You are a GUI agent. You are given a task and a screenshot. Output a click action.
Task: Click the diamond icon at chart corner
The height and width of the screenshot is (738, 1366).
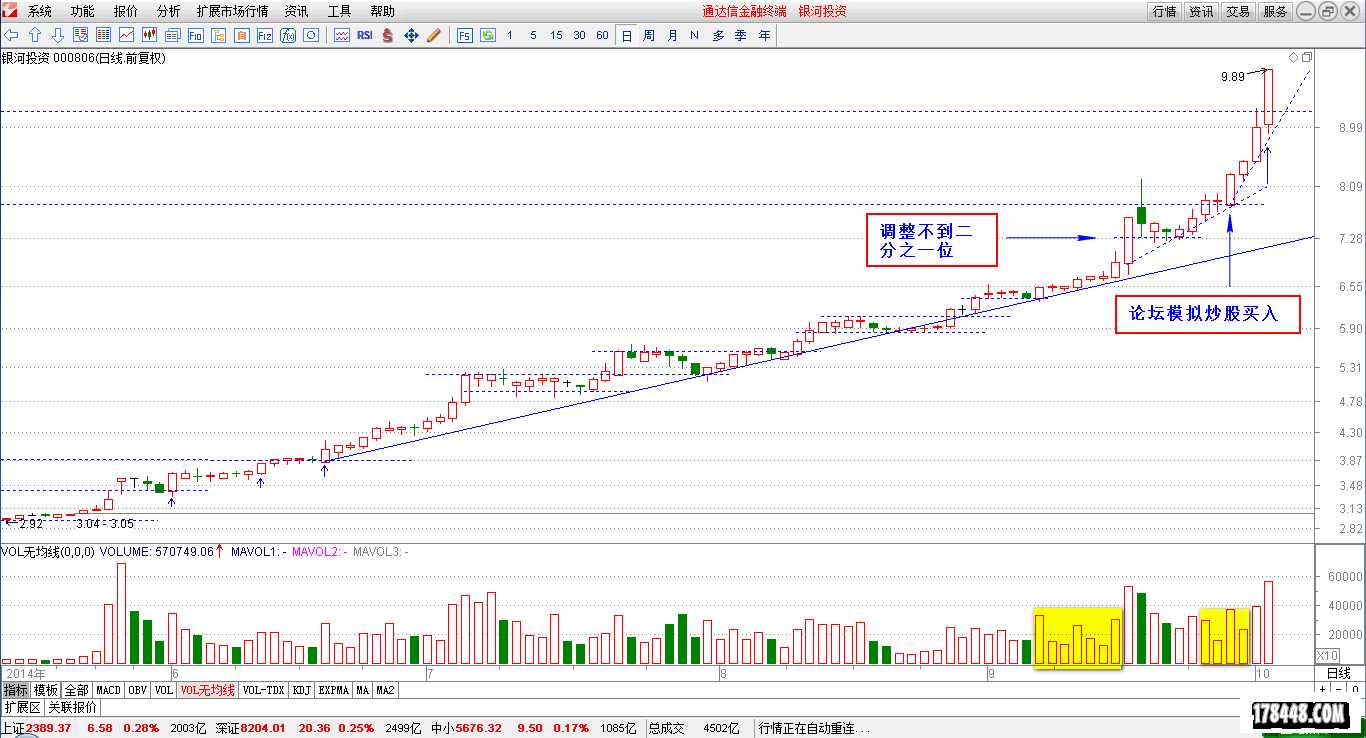1293,57
